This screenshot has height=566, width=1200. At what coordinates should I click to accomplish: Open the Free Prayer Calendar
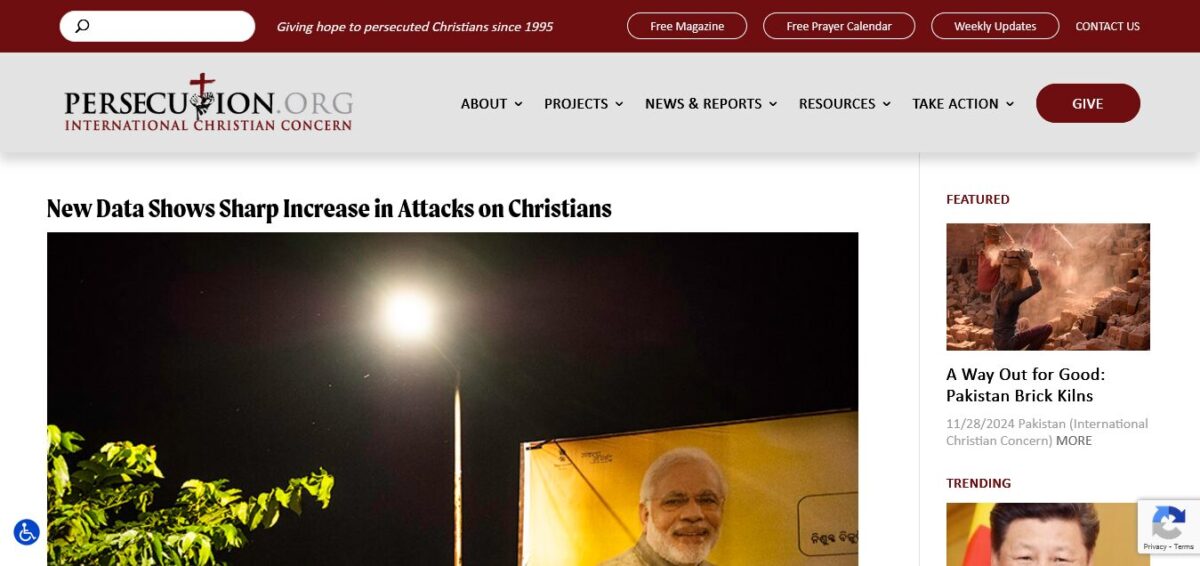[x=839, y=26]
